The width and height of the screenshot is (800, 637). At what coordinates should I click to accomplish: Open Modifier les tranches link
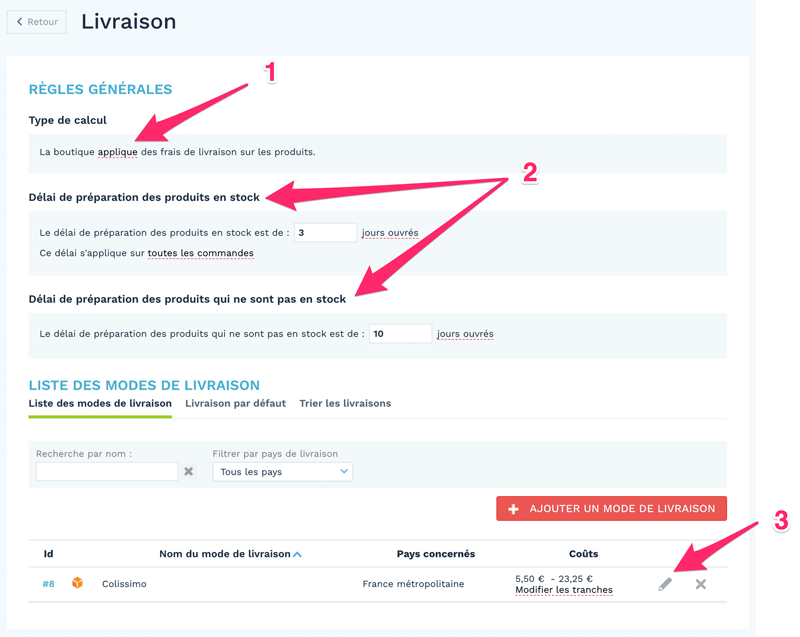click(x=564, y=590)
